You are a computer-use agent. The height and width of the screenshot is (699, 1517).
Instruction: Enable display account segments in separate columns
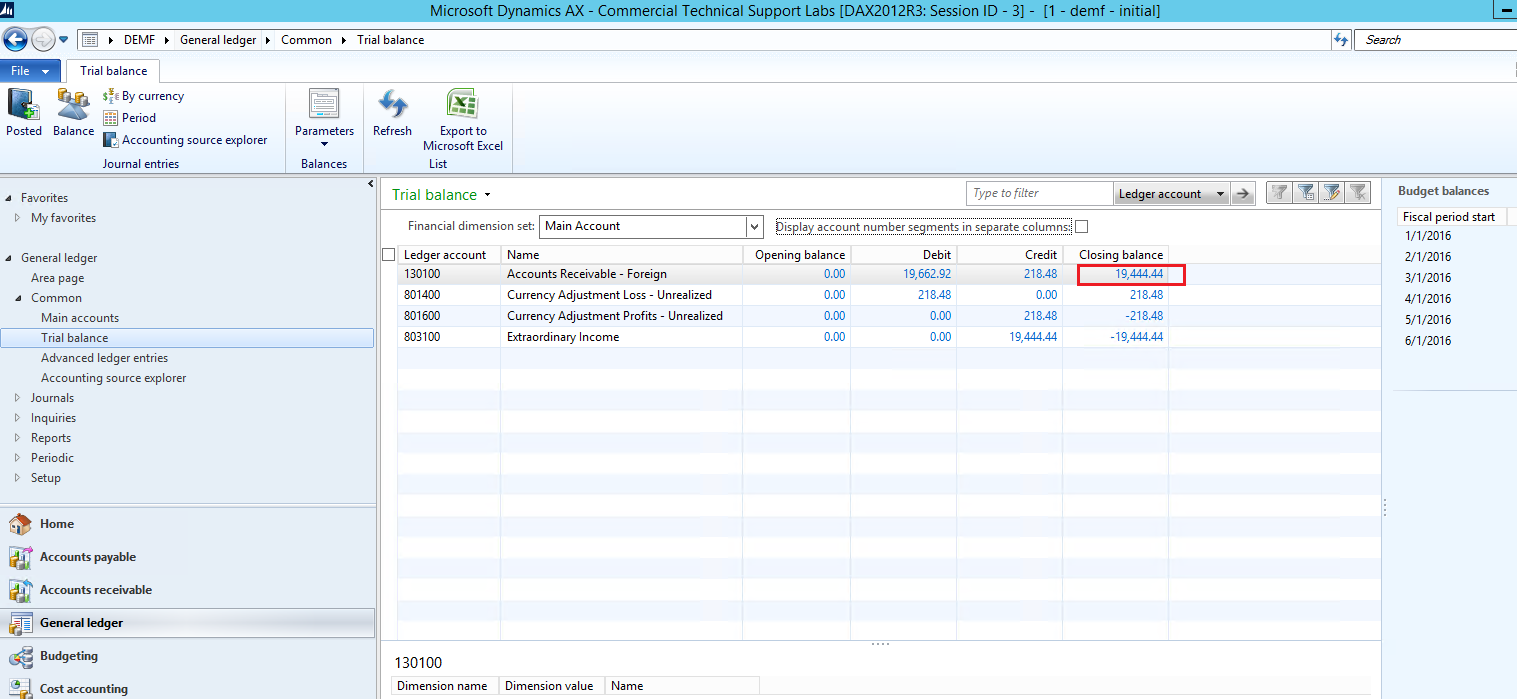(1081, 227)
